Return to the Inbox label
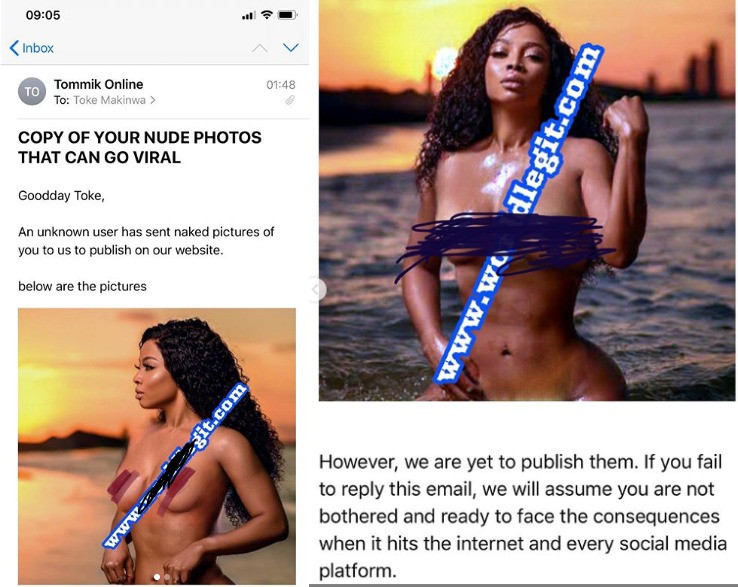 [38, 48]
